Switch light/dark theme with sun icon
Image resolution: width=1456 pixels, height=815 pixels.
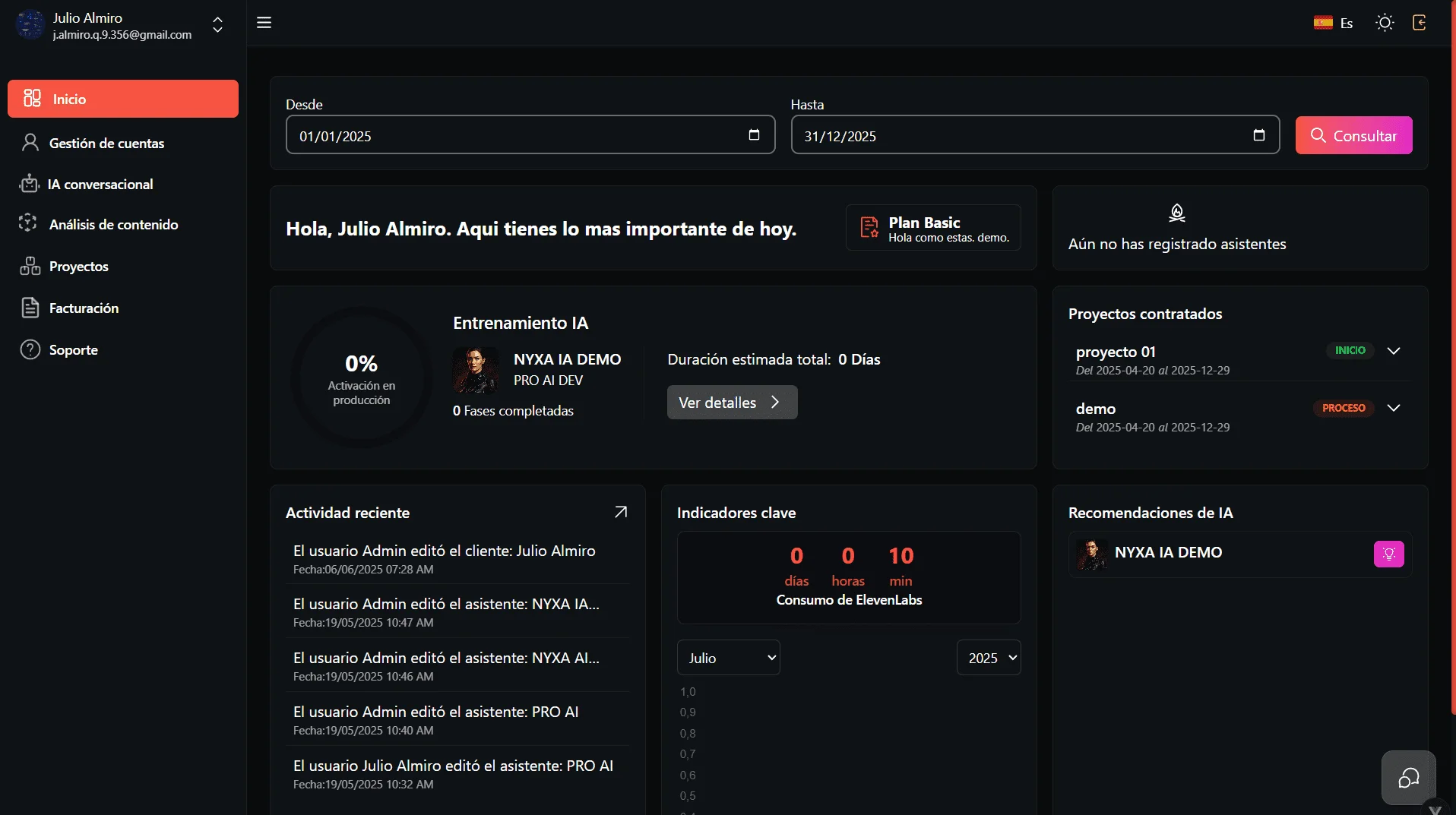[1385, 23]
